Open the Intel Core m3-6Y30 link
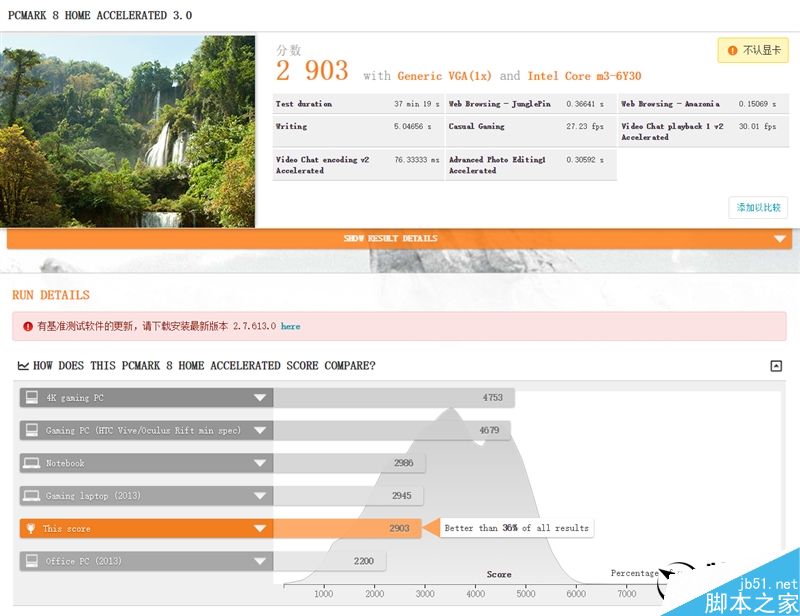 [x=584, y=76]
